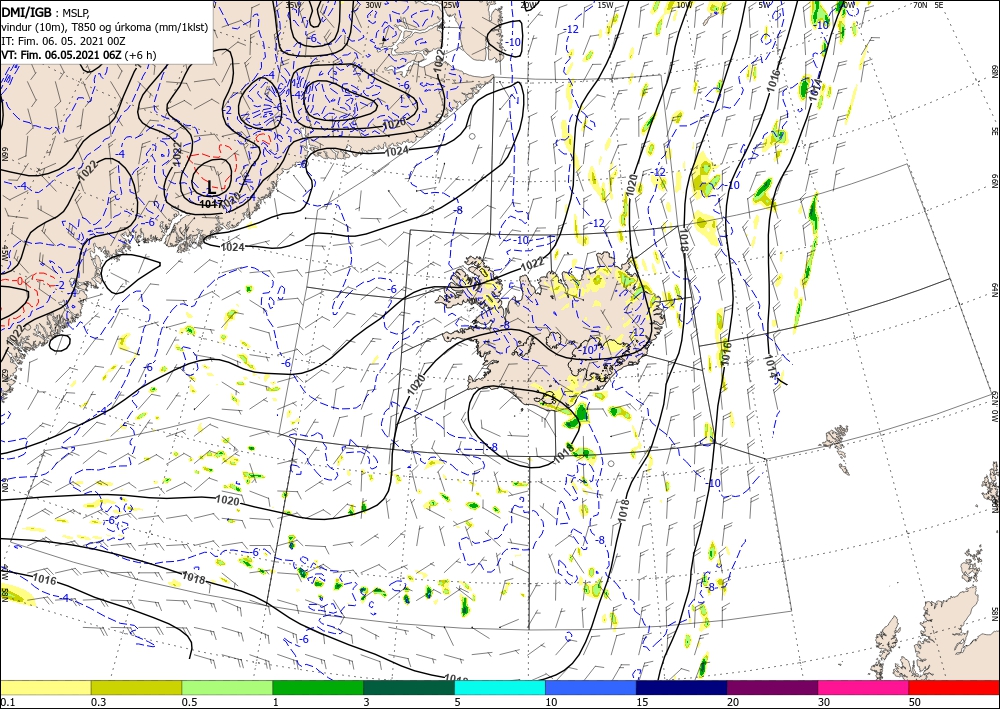The image size is (1000, 709).
Task: Click the "IT: Fim. 06. 05. 2021 00Z" line
Action: (x=63, y=41)
